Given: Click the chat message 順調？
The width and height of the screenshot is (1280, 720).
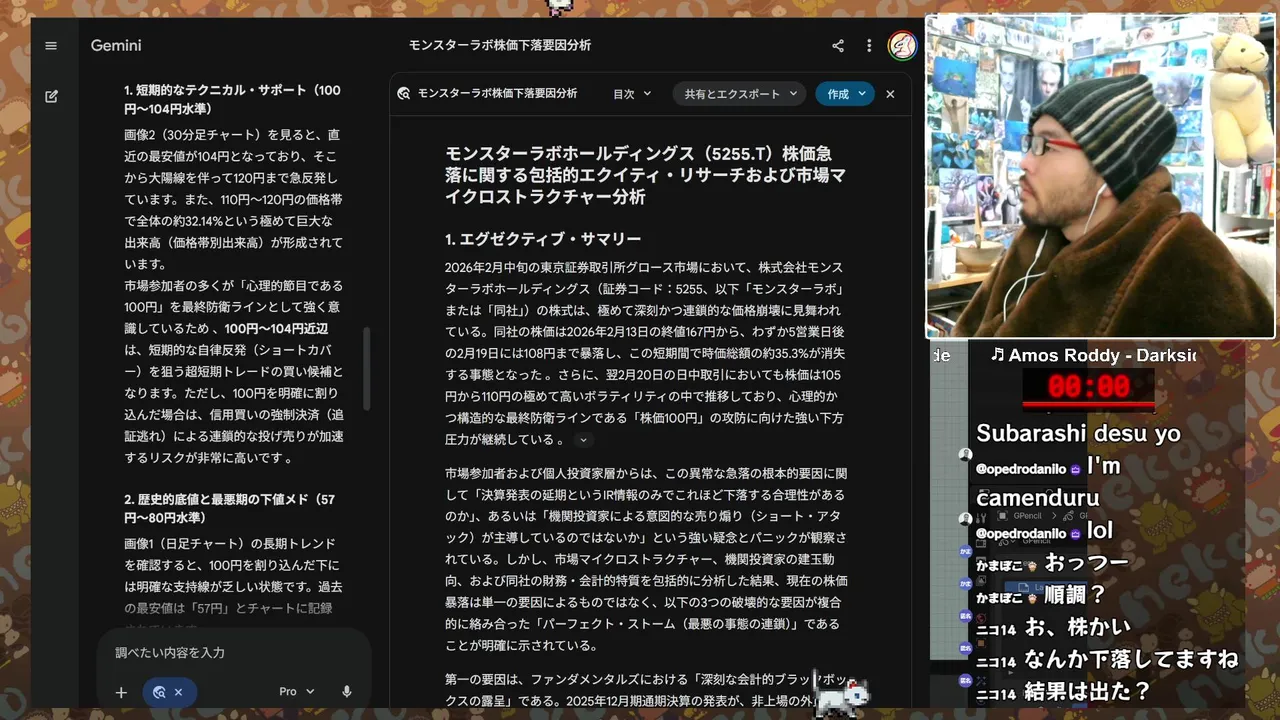Looking at the screenshot, I should pyautogui.click(x=1076, y=595).
